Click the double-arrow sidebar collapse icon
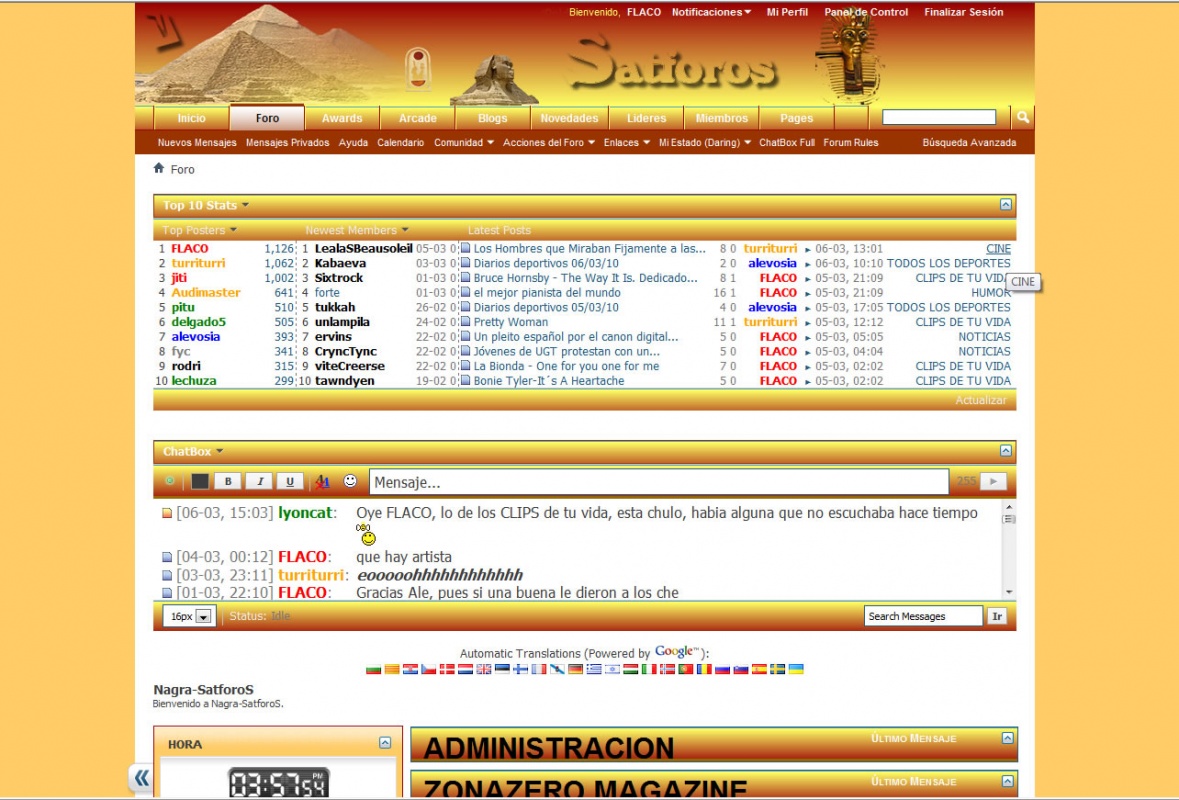The height and width of the screenshot is (800, 1179). point(141,778)
